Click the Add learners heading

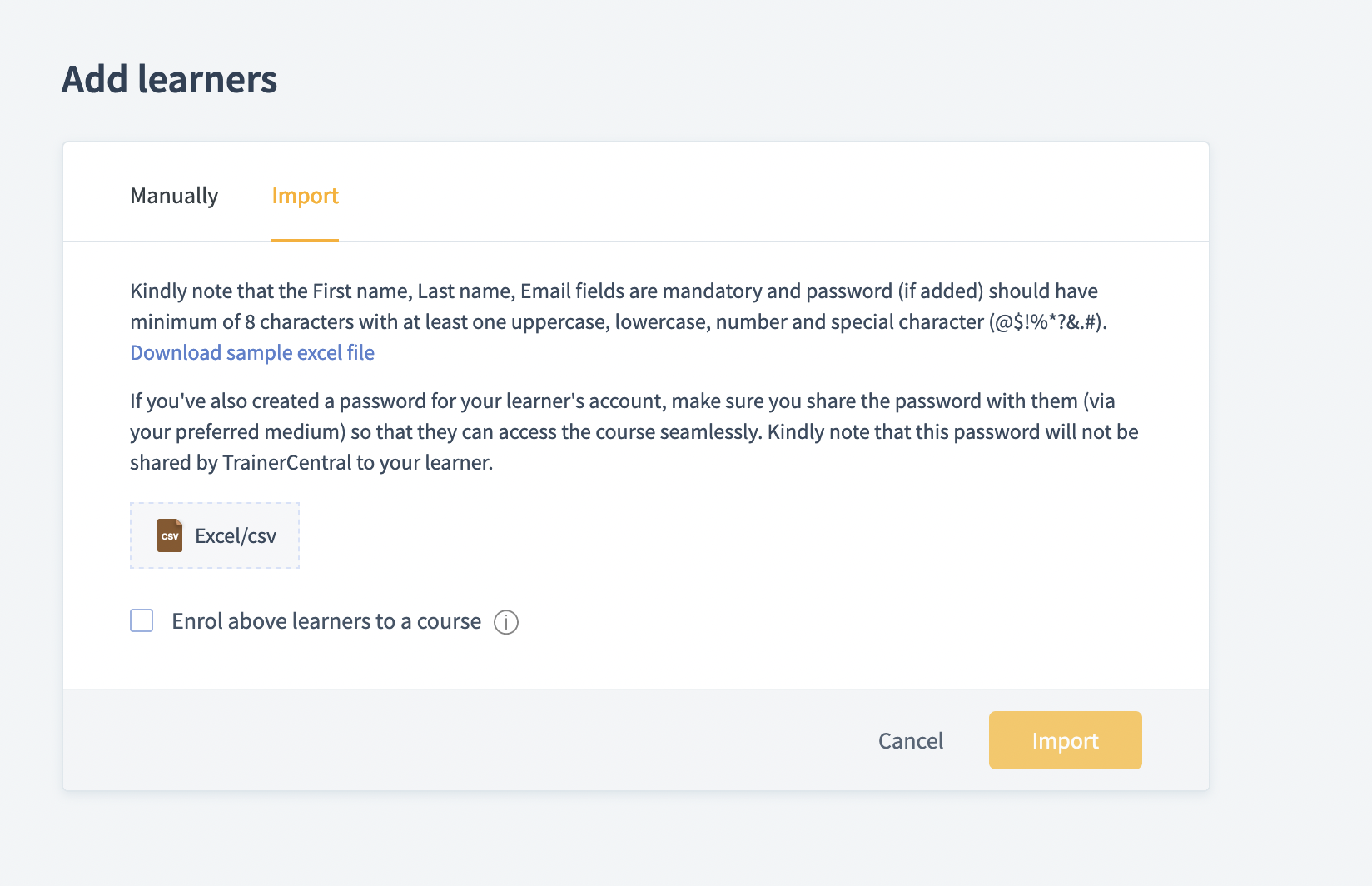coord(169,80)
